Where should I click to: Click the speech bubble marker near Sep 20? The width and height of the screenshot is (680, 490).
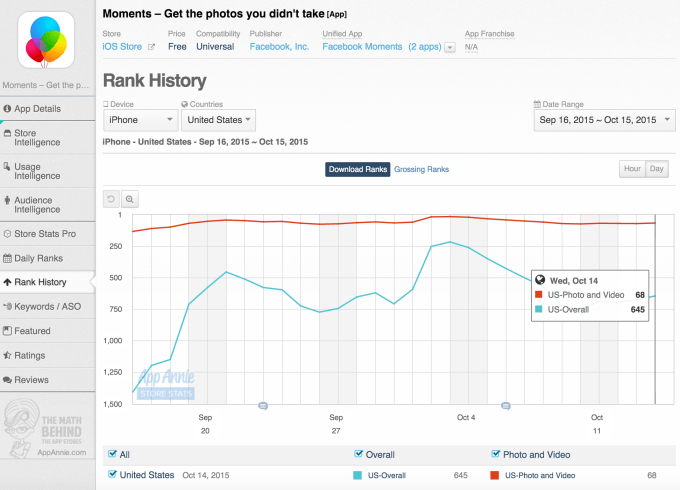point(263,405)
